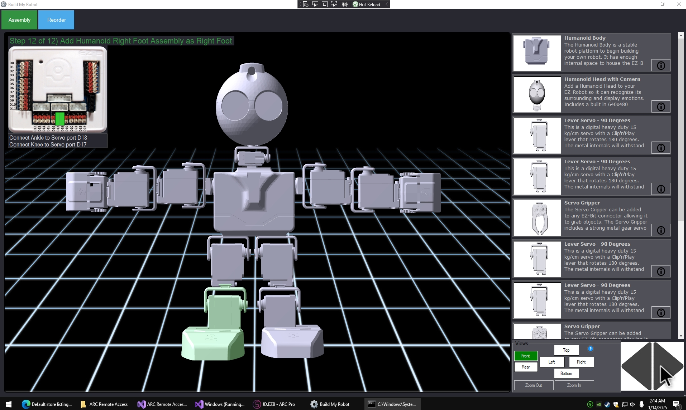Switch to Bottom view
This screenshot has width=686, height=410.
[x=566, y=373]
